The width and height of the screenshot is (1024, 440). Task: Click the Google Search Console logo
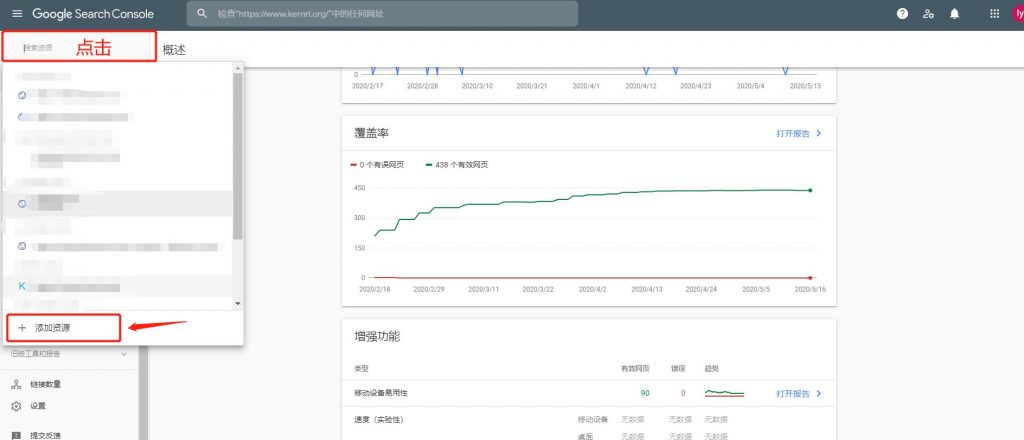93,14
